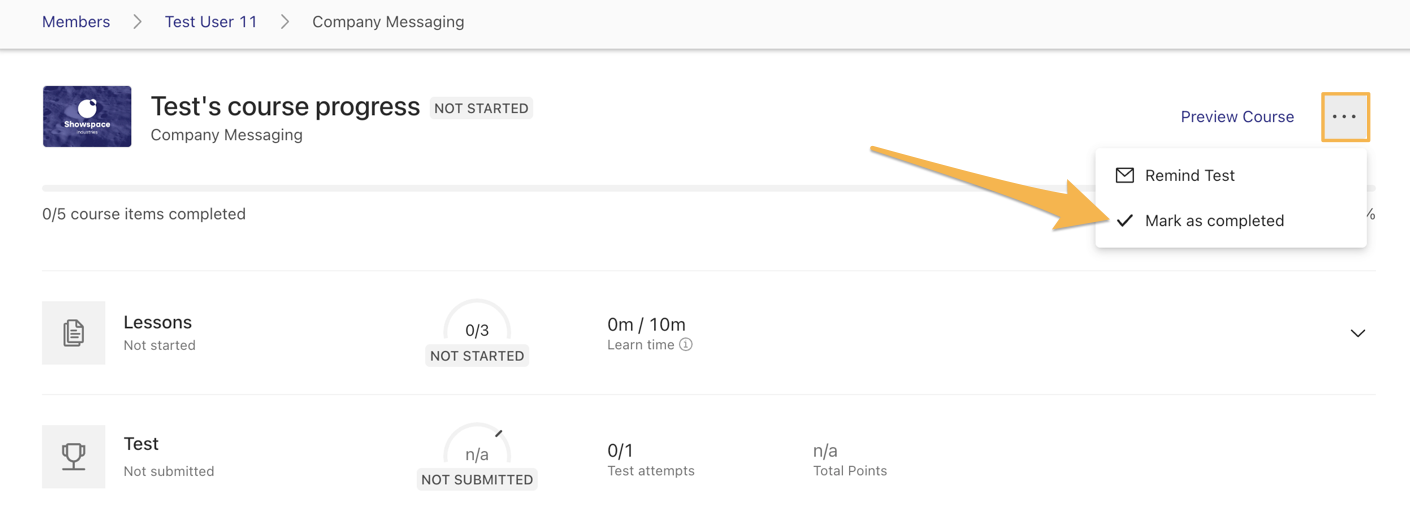Image resolution: width=1410 pixels, height=518 pixels.
Task: Click the Showspace course thumbnail
Action: pyautogui.click(x=87, y=117)
